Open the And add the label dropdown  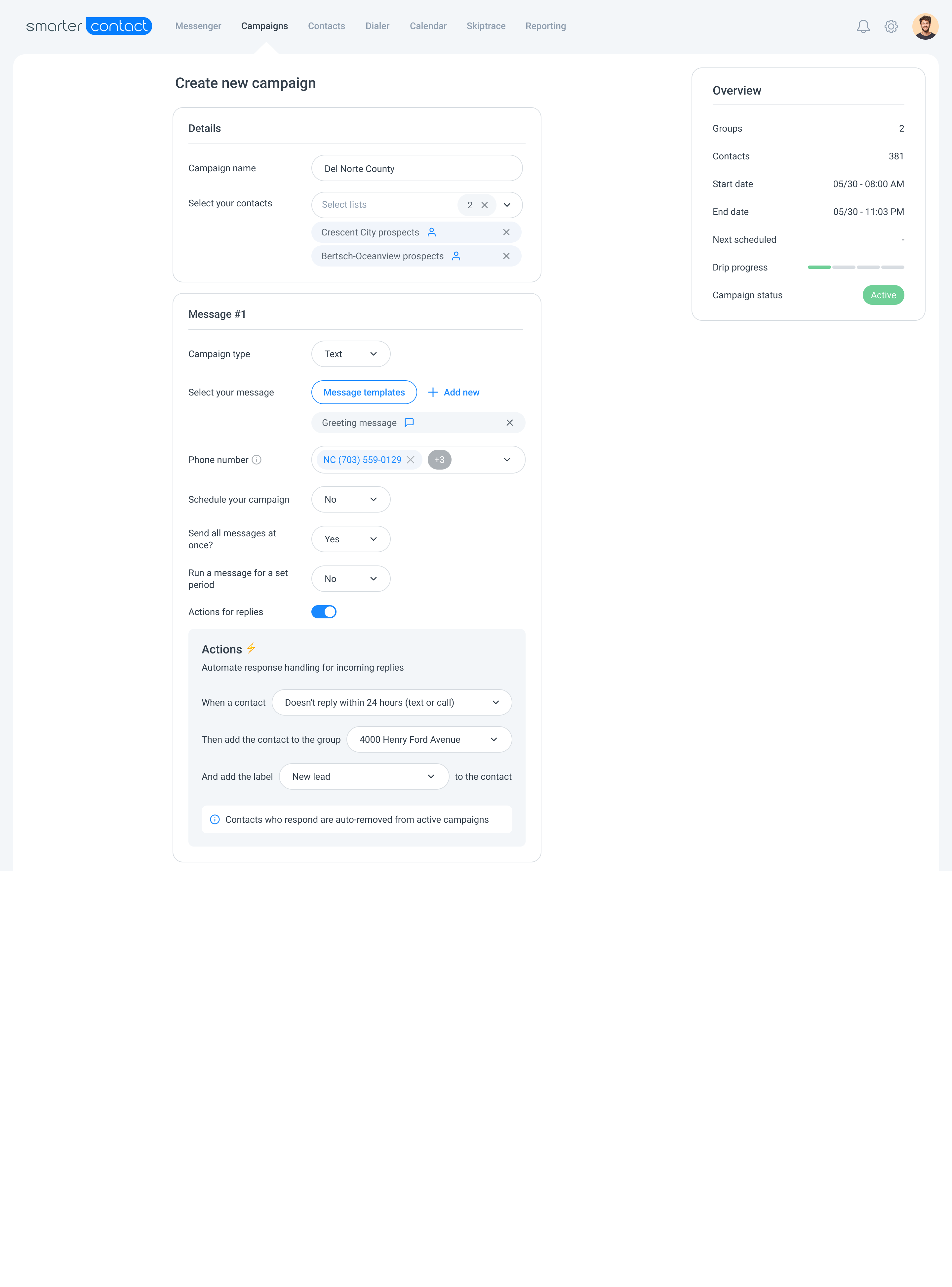click(x=364, y=776)
